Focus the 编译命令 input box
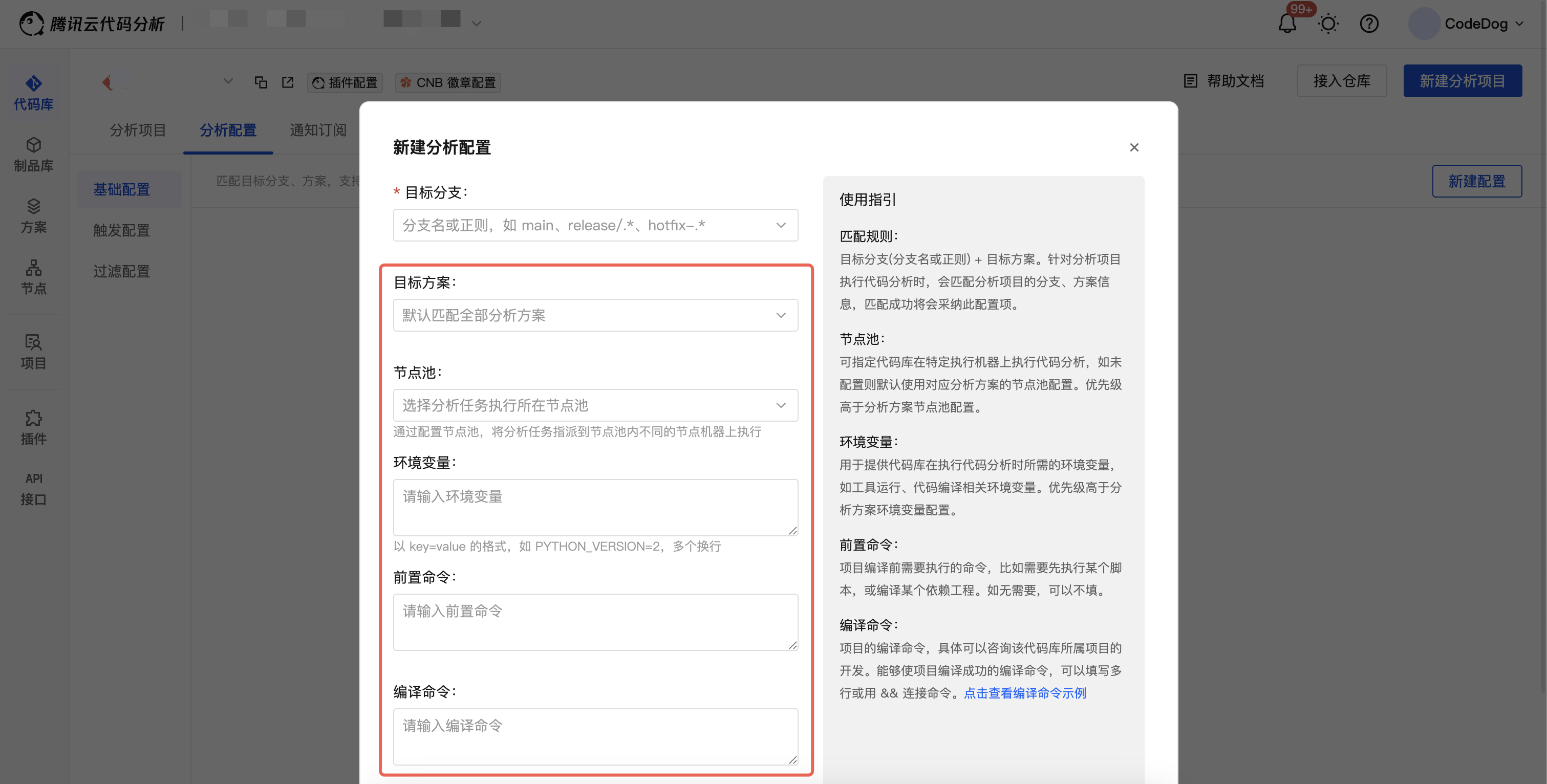The width and height of the screenshot is (1547, 784). coord(595,736)
